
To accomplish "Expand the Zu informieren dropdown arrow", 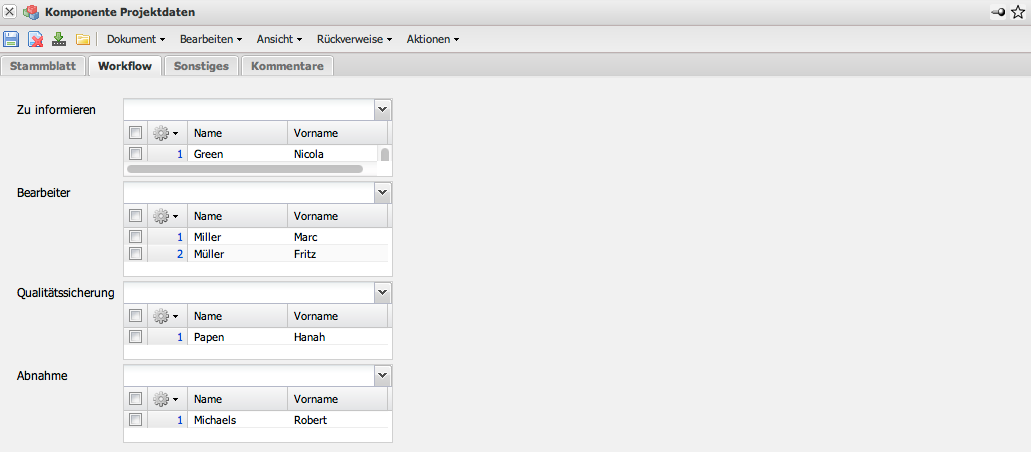I will tap(382, 109).
